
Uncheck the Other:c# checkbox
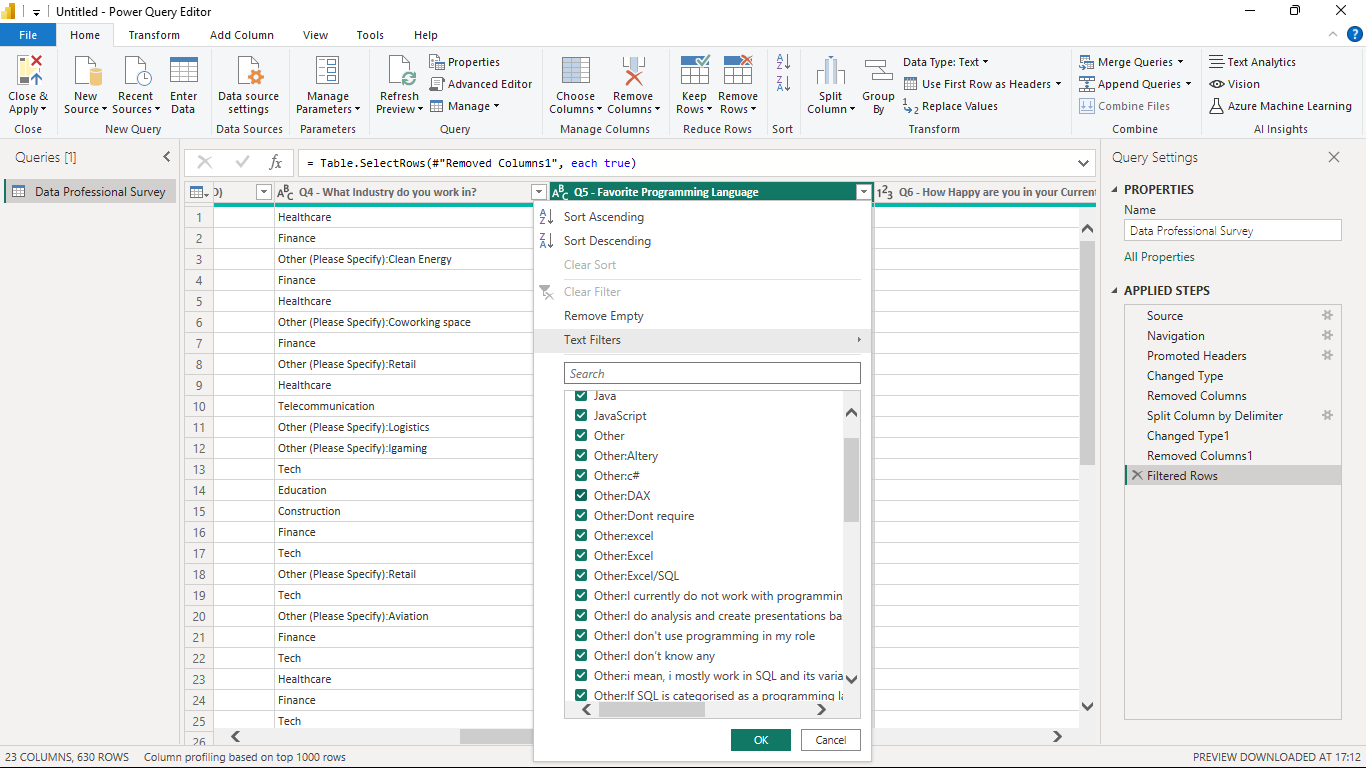click(x=581, y=476)
